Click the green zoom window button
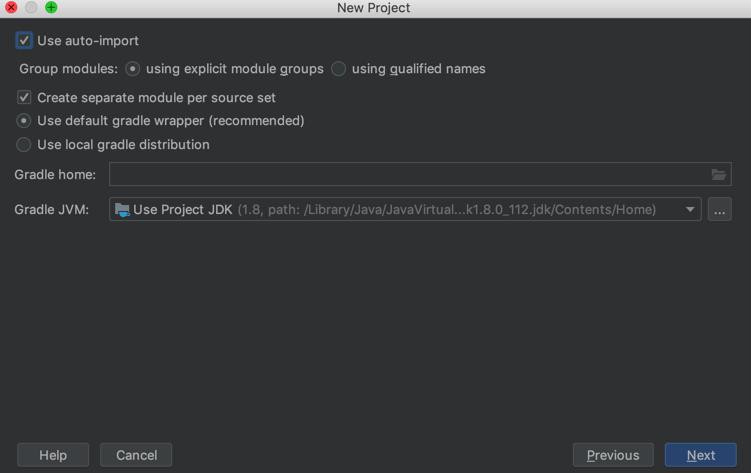Screen dimensions: 751x473 [x=51, y=8]
